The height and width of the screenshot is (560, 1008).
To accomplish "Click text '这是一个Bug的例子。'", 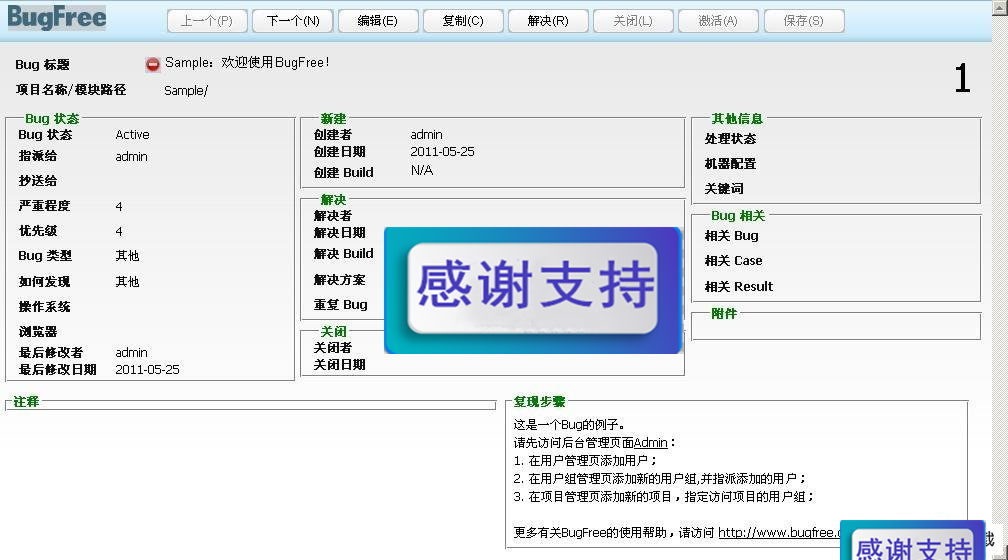I will [570, 425].
